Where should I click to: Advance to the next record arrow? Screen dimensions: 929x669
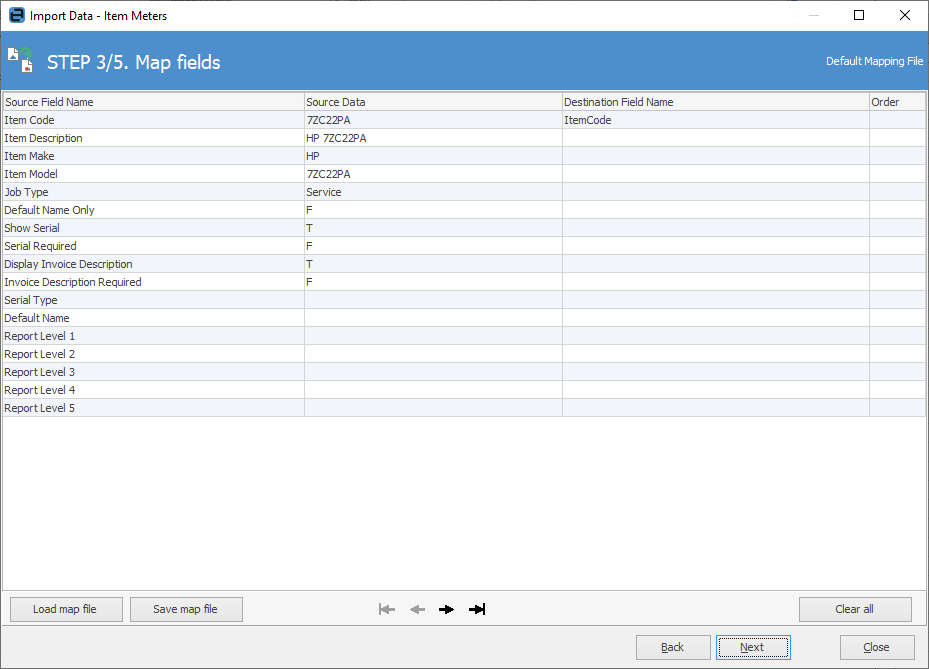[447, 609]
